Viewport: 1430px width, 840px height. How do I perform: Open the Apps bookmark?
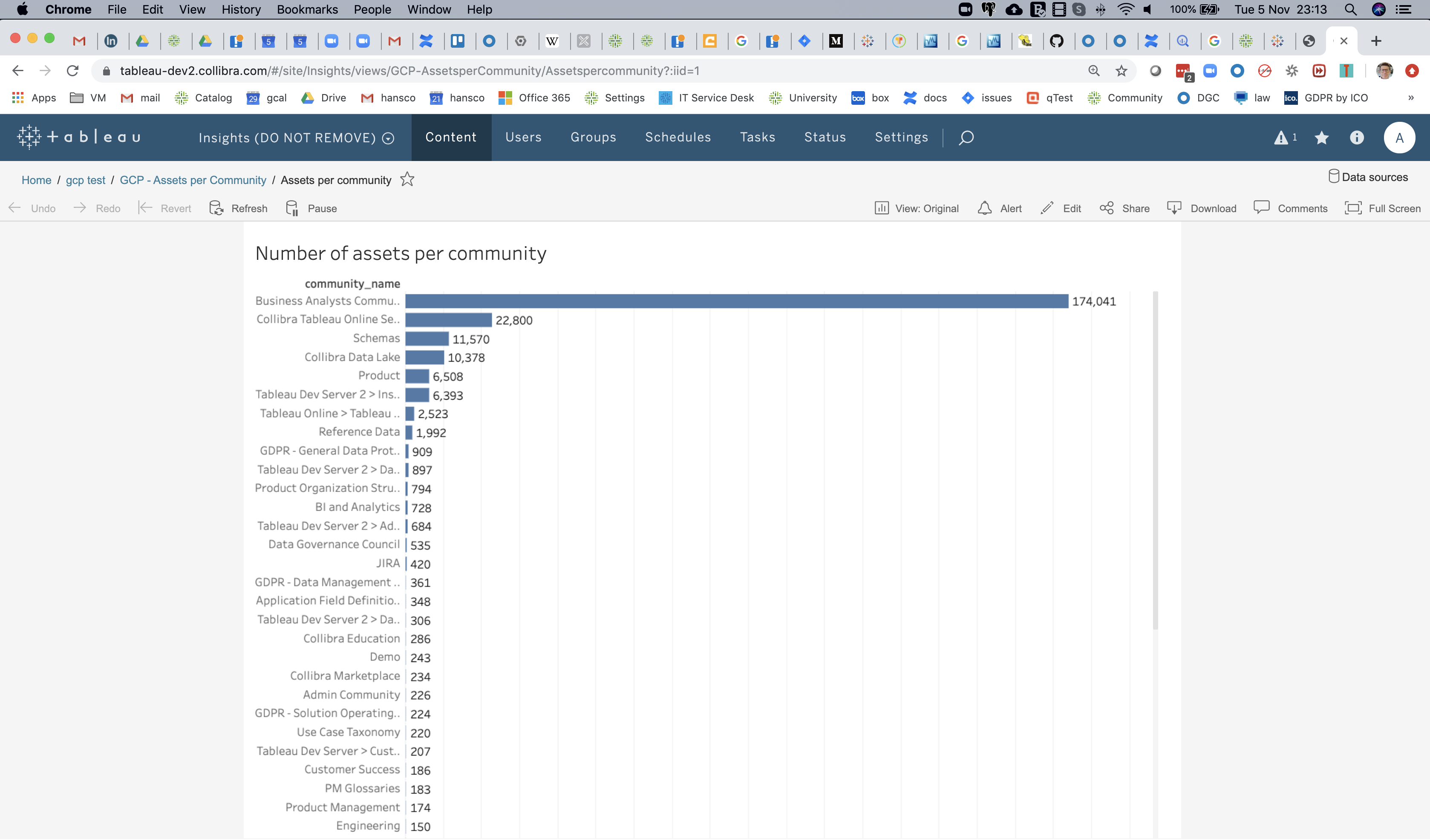tap(34, 98)
